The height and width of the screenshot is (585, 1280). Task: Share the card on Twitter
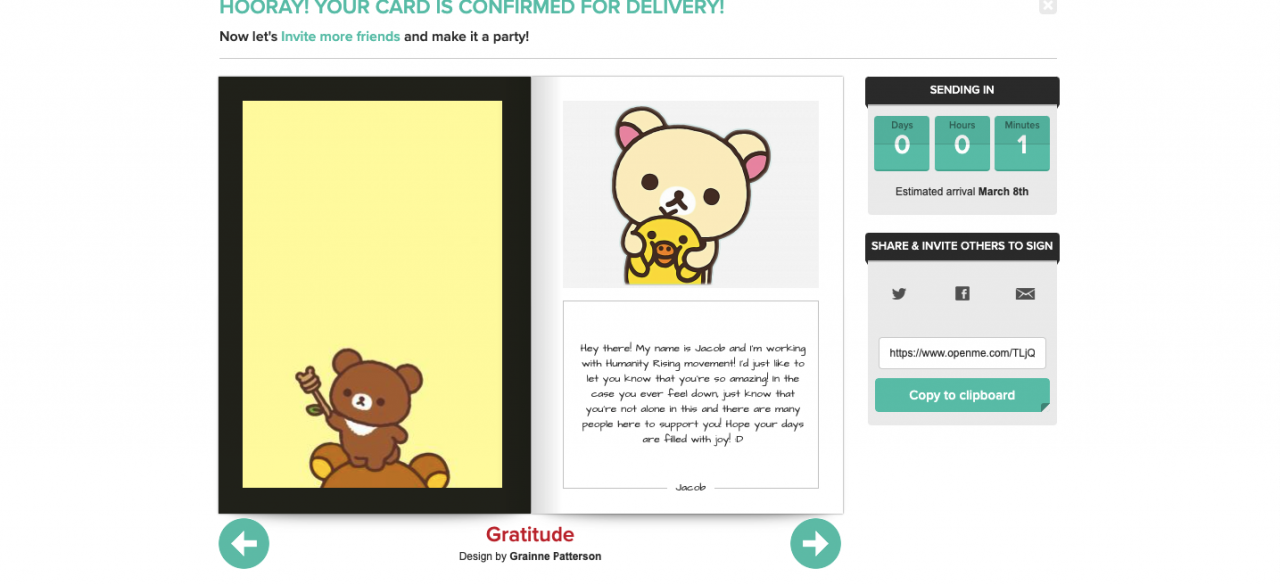click(x=899, y=294)
